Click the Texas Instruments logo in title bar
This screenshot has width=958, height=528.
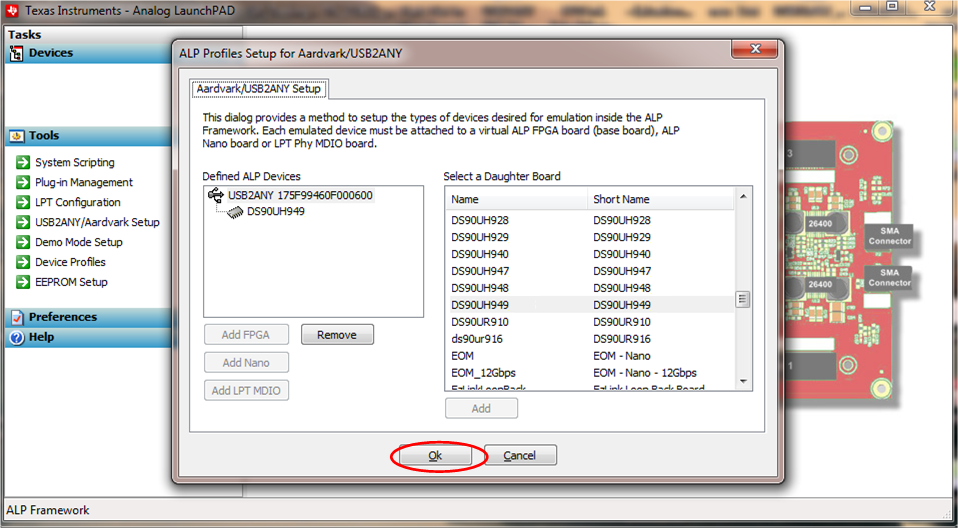(12, 11)
